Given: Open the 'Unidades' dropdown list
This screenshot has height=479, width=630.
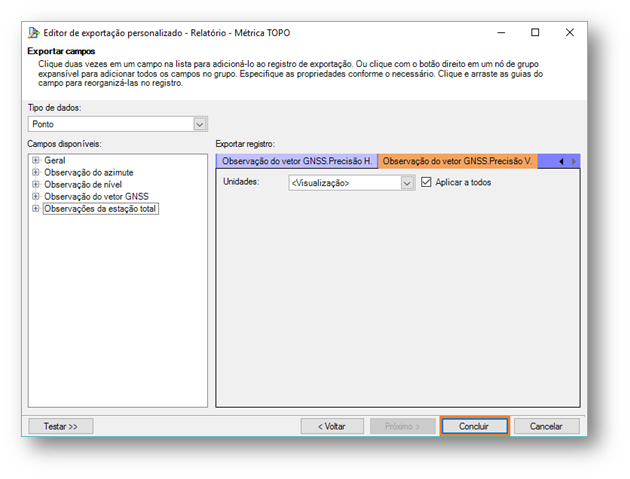Looking at the screenshot, I should [x=407, y=183].
